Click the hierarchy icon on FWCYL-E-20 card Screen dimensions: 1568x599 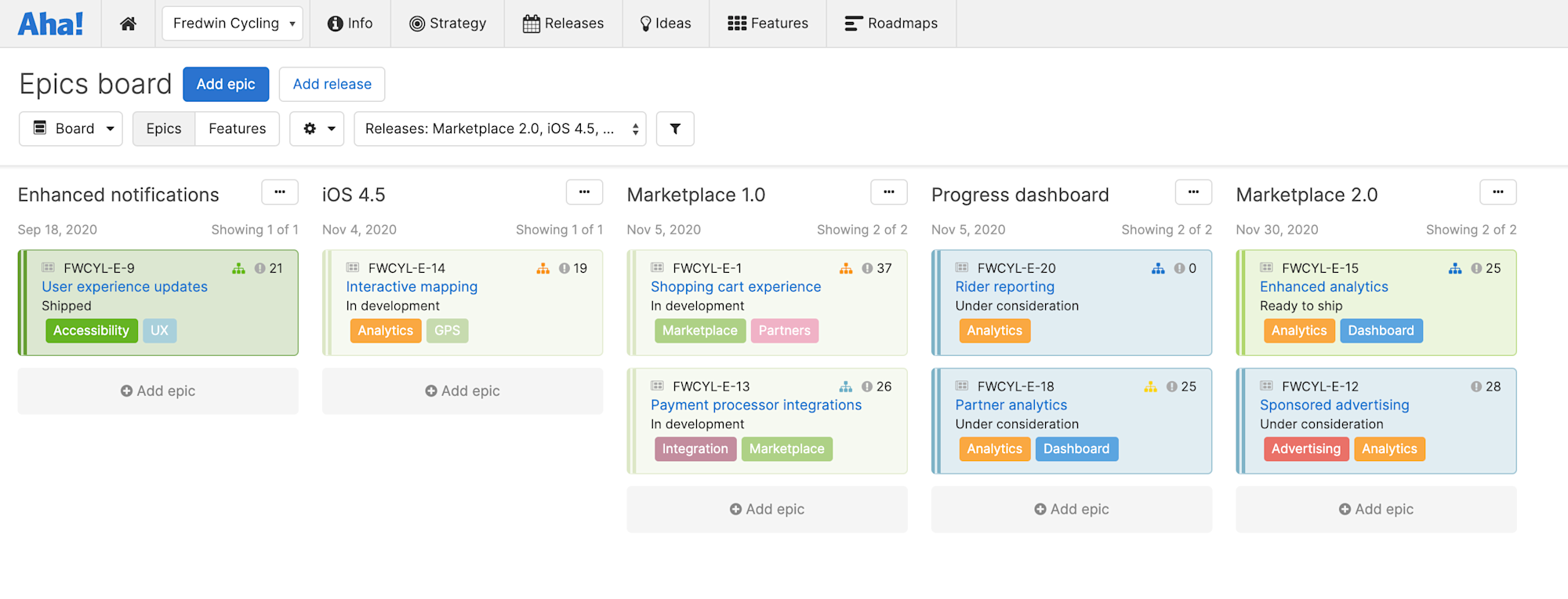click(1158, 269)
